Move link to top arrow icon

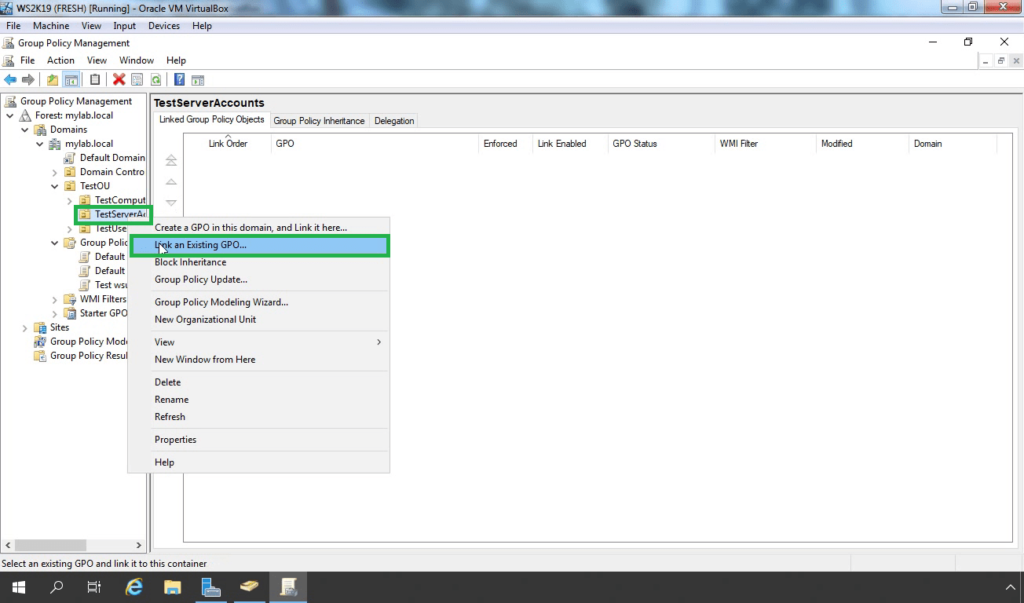(x=171, y=160)
